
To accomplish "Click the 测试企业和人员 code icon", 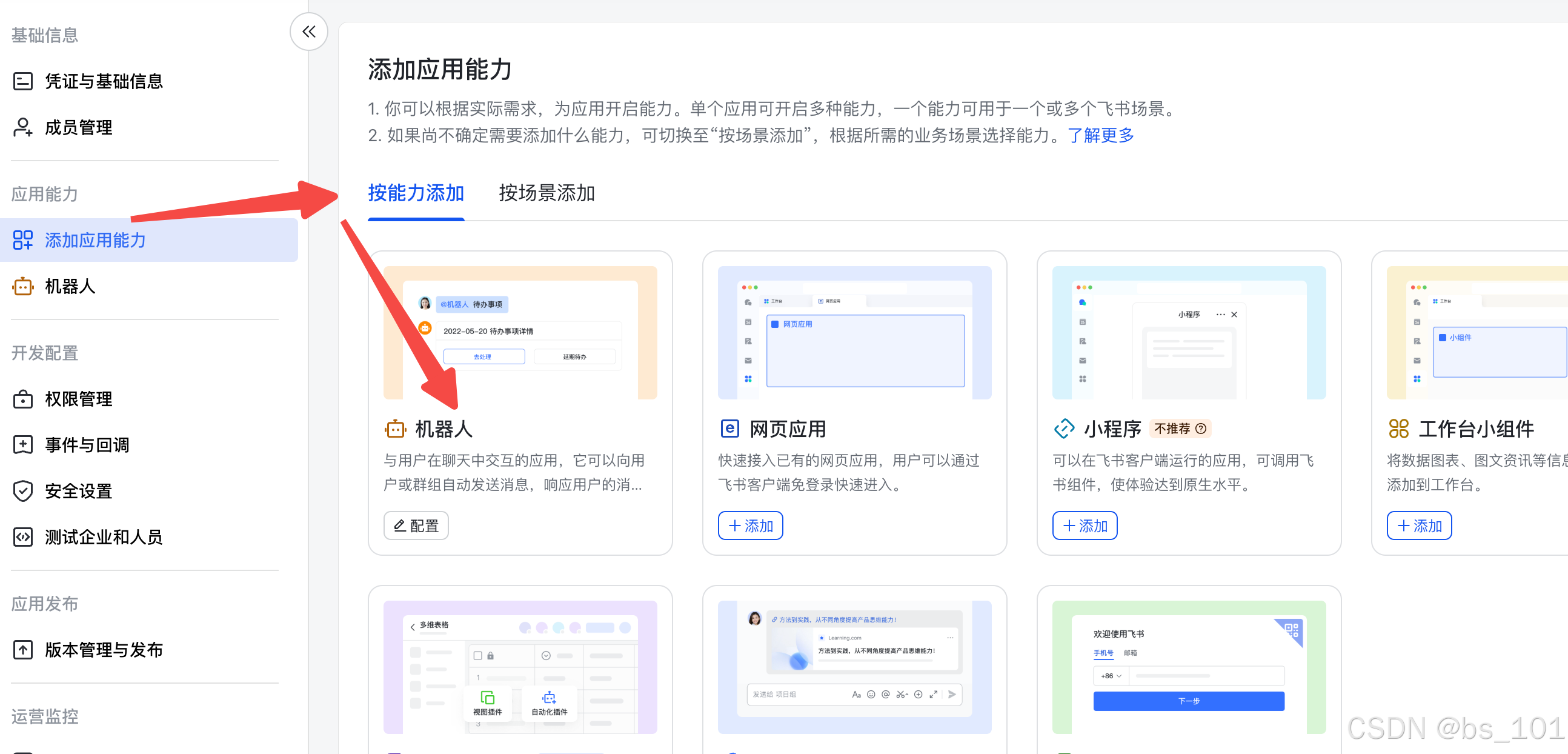I will click(x=23, y=537).
